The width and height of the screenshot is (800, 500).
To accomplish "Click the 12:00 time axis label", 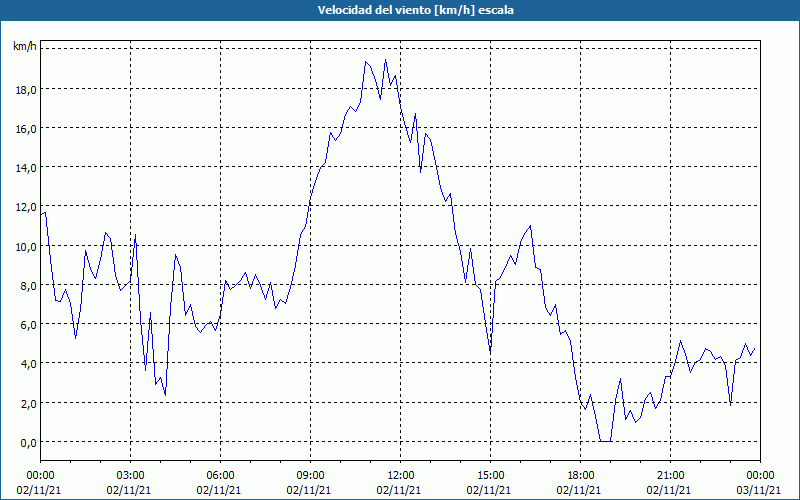I will pyautogui.click(x=401, y=476).
